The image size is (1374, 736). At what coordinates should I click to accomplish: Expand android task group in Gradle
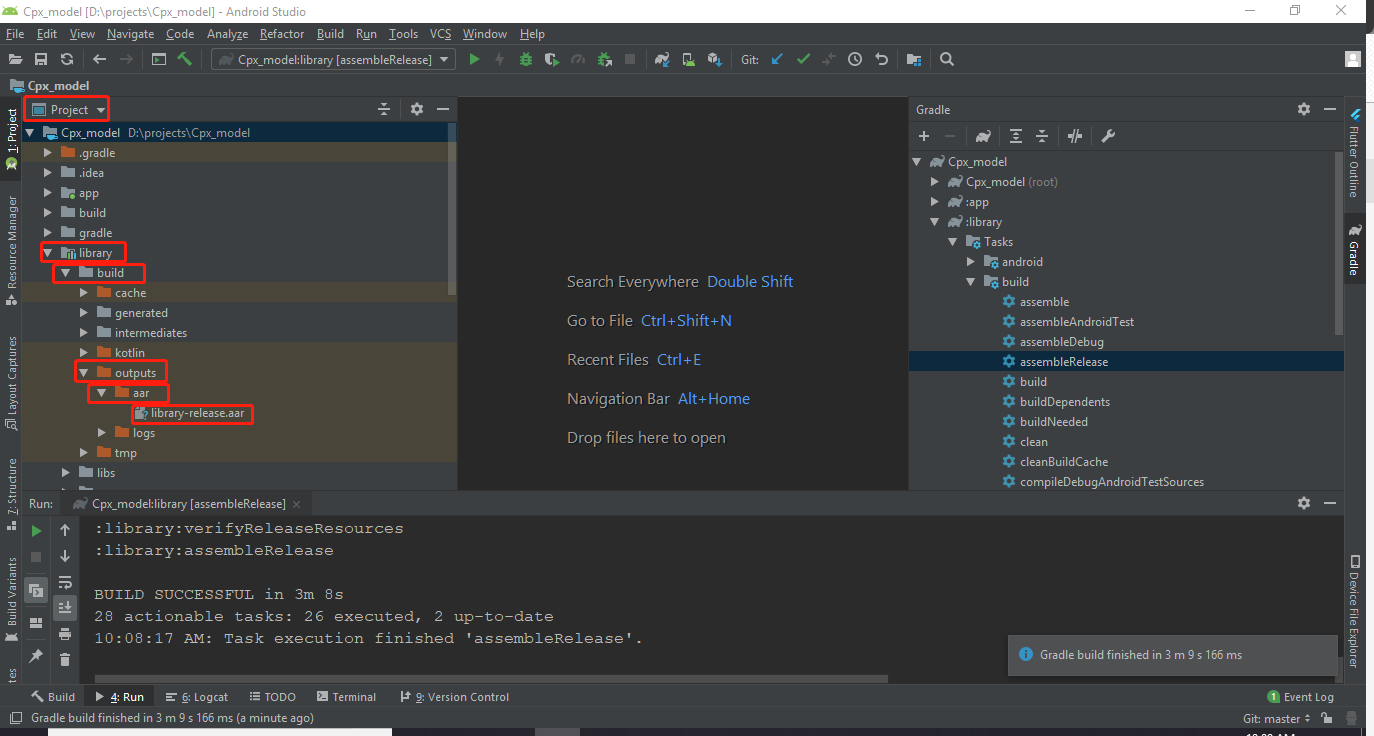pyautogui.click(x=971, y=262)
